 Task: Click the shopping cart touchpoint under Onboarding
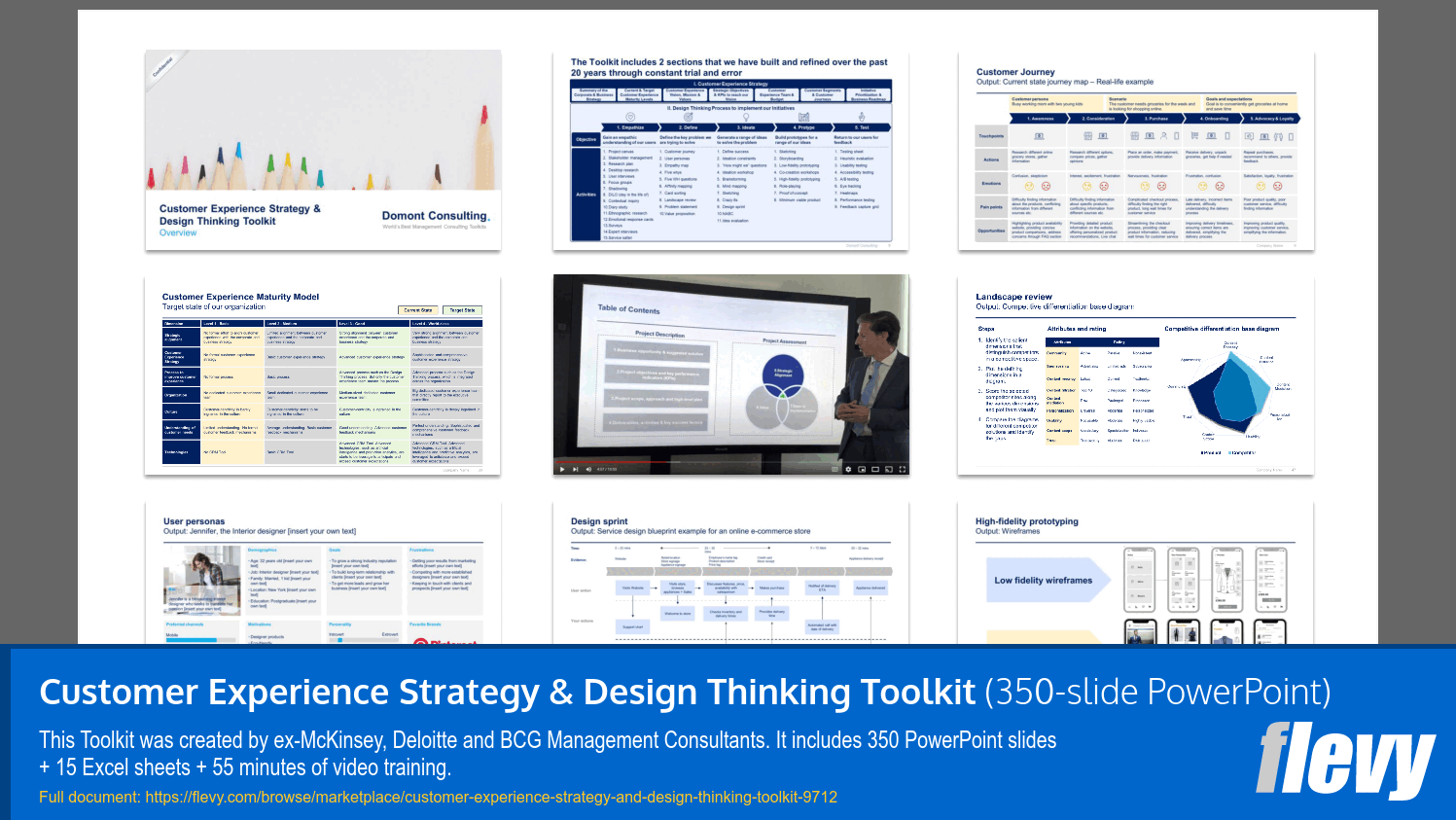(1194, 135)
